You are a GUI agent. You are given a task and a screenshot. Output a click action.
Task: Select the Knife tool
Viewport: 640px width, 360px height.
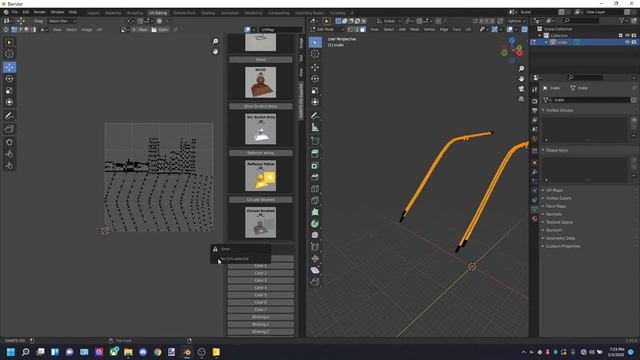pos(315,200)
